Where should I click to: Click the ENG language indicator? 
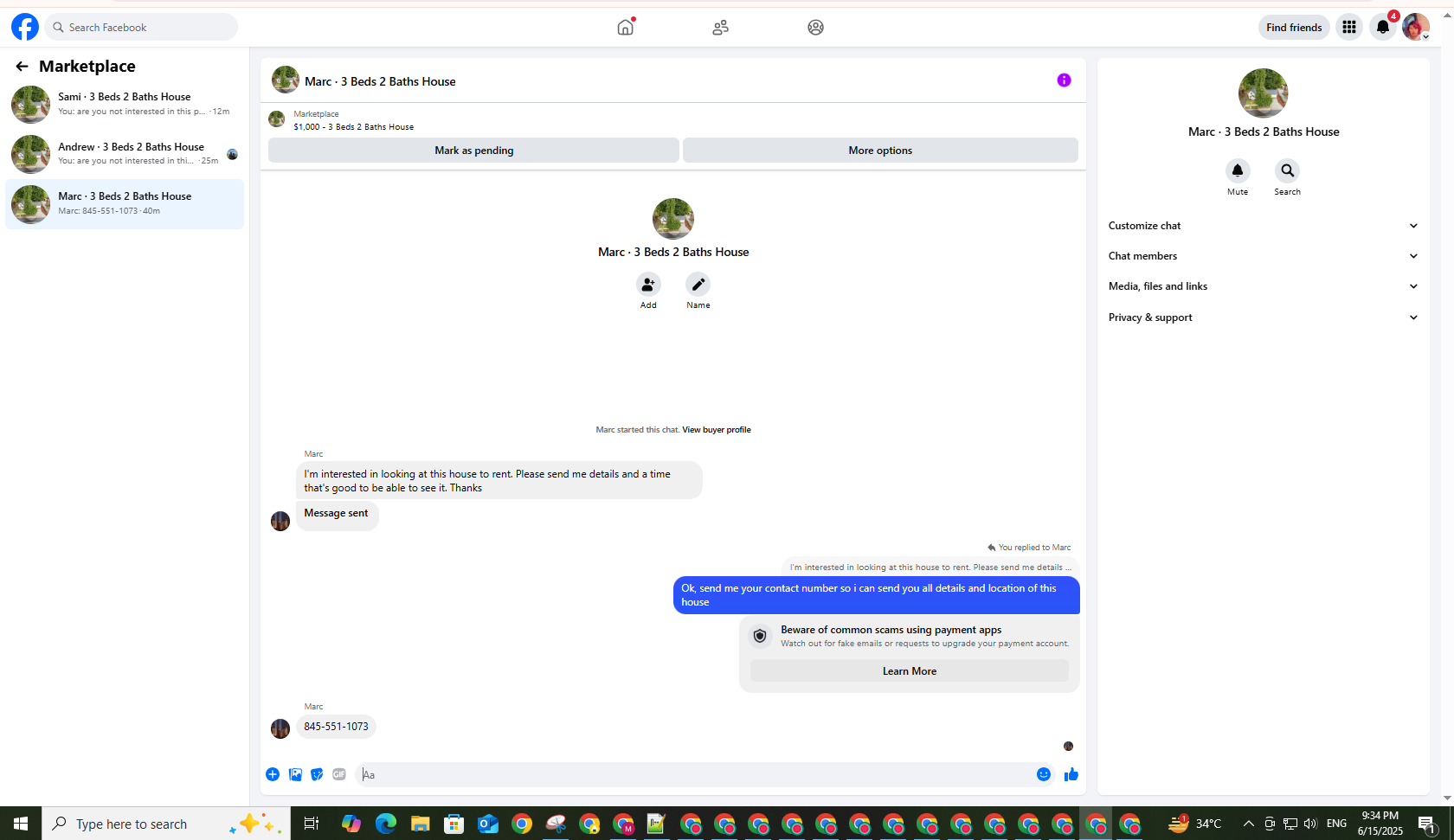pos(1336,824)
